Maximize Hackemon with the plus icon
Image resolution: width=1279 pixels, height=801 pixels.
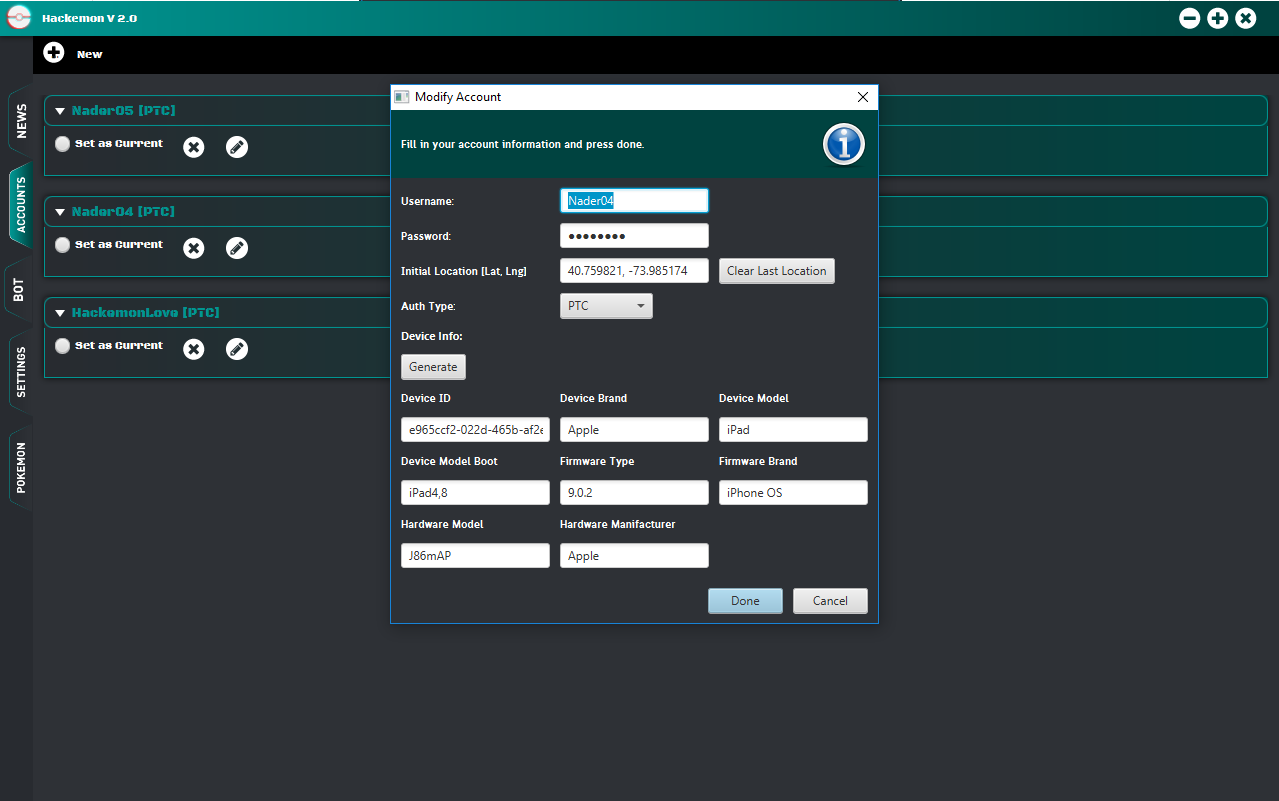(x=1217, y=18)
